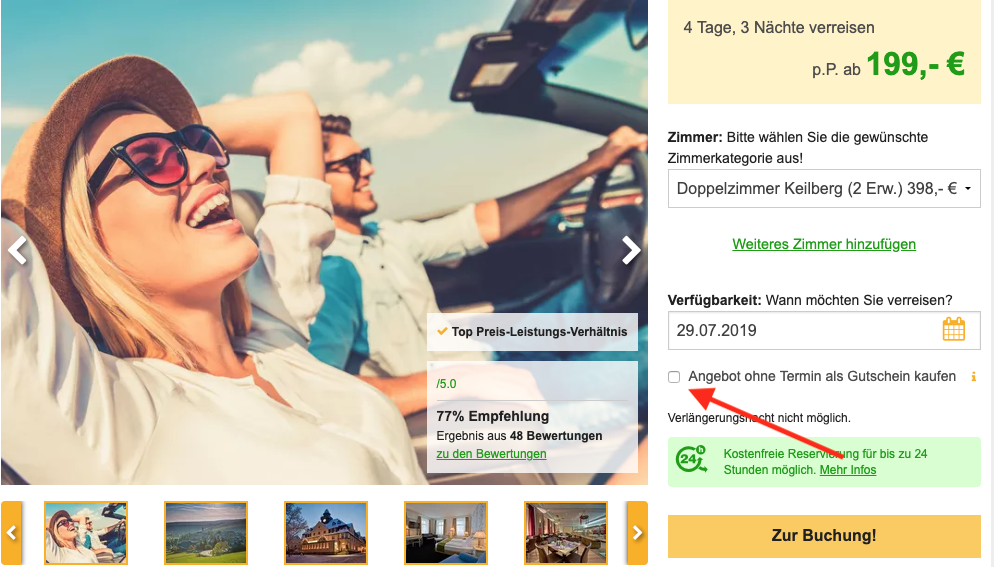Click the 24h free reservation icon
Image resolution: width=994 pixels, height=567 pixels.
(x=692, y=460)
